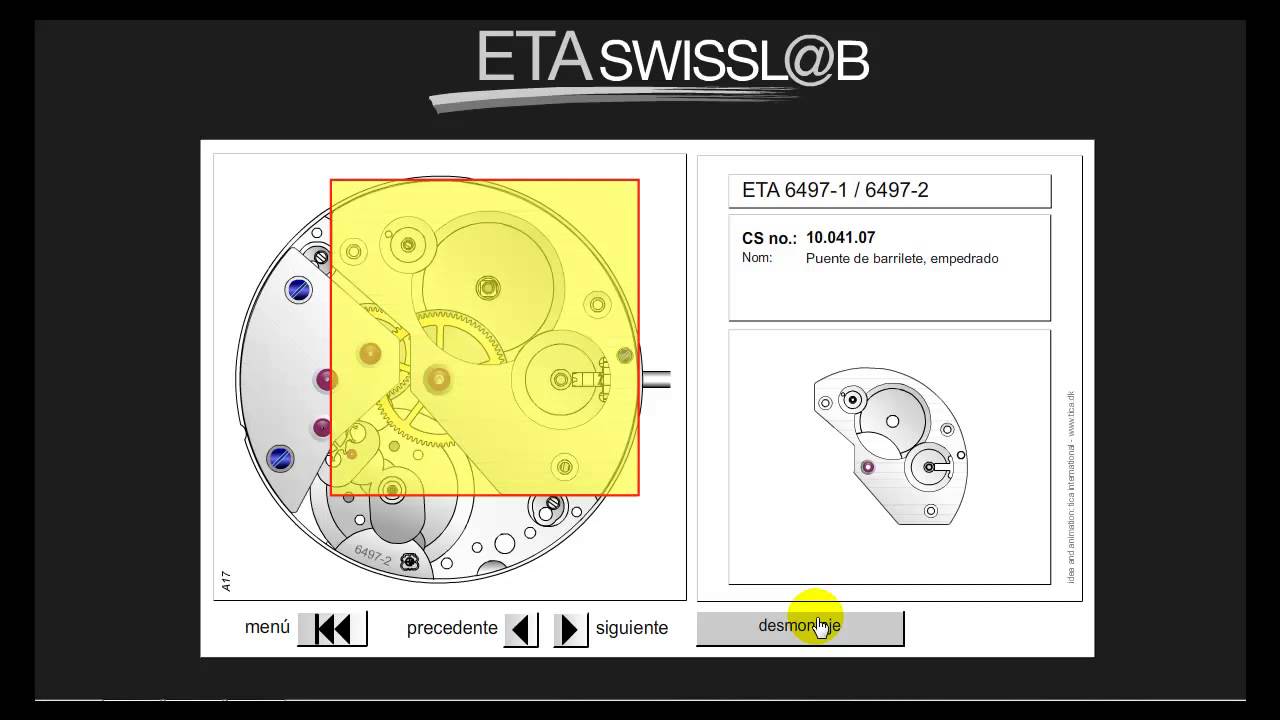Click the 6497-2 engraving on the movement
Screen dimensions: 1280x720
coord(373,555)
